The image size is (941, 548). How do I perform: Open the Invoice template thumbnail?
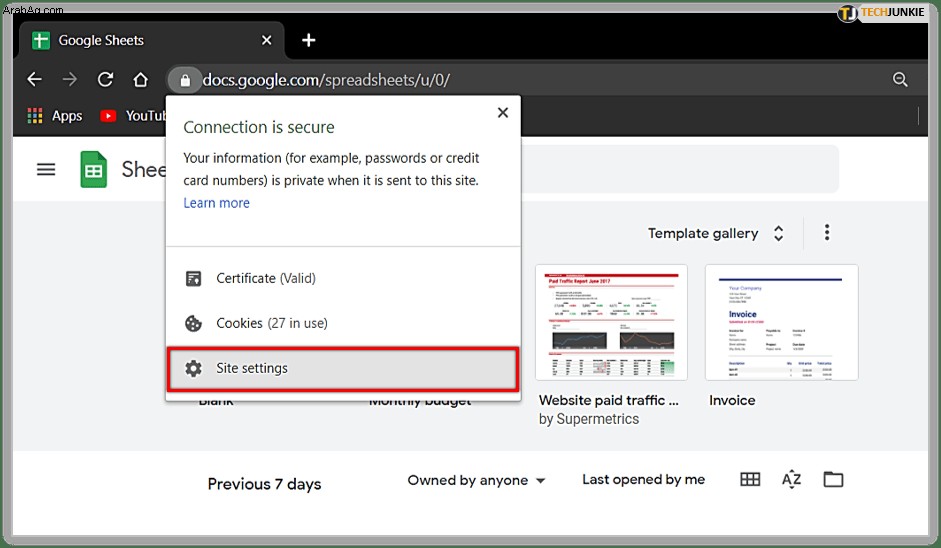point(781,322)
